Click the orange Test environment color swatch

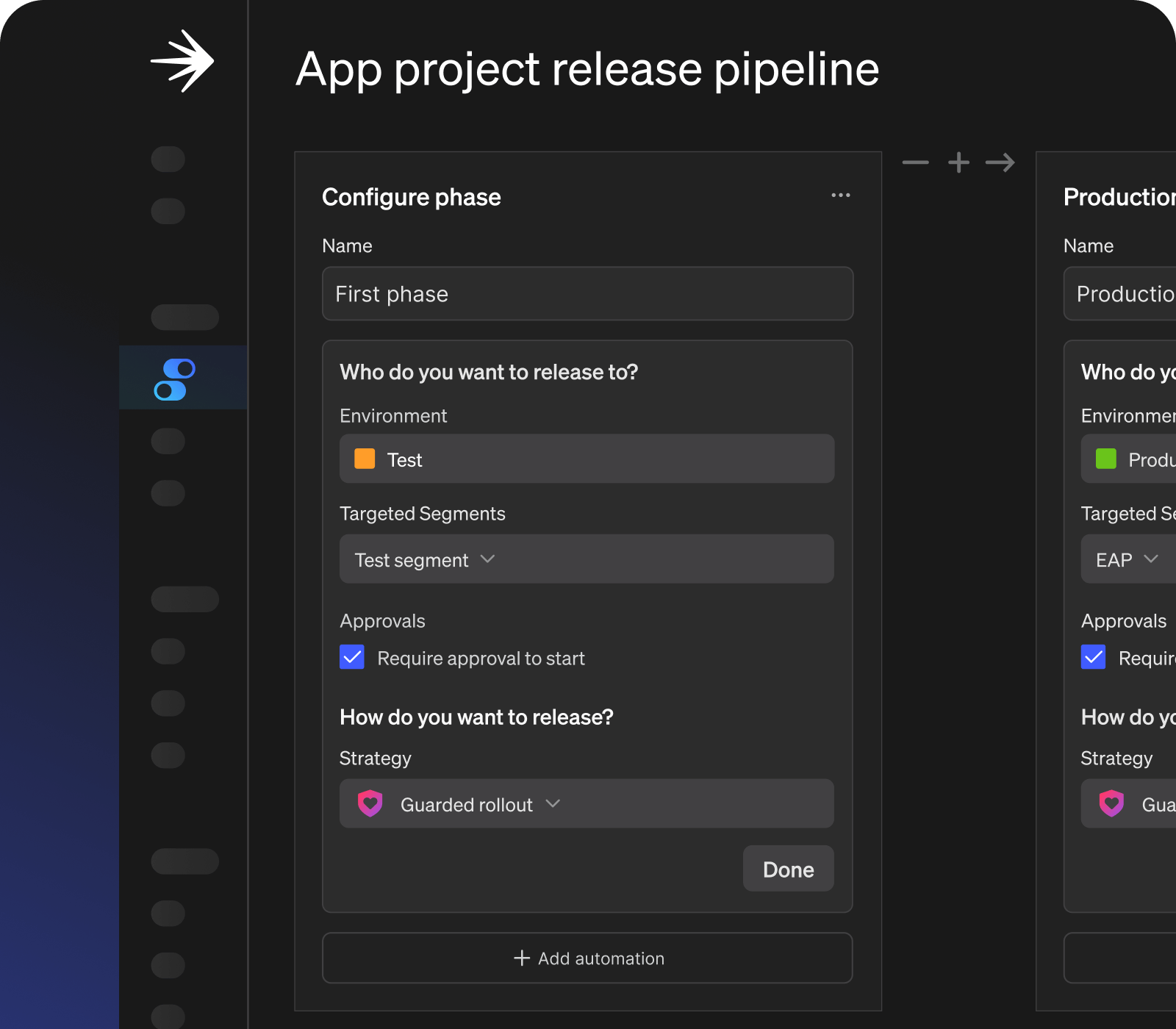point(365,459)
